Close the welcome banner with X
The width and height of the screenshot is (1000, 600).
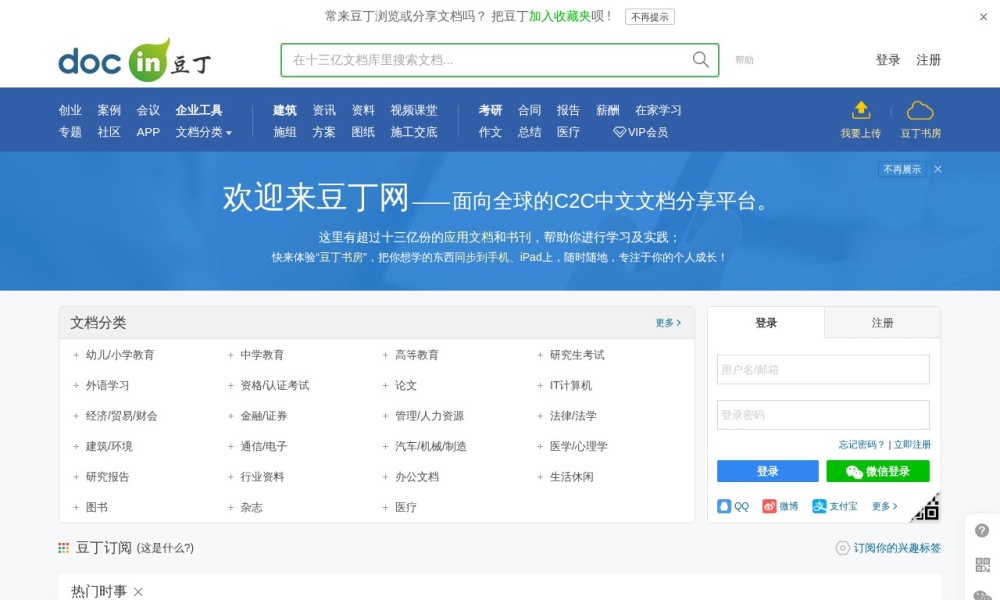tap(938, 169)
